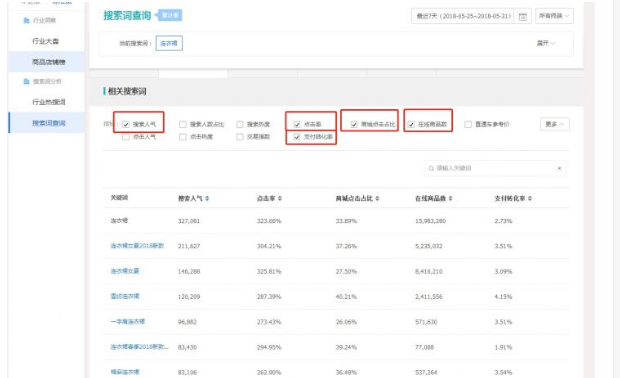Click the 相关搜索词 section heading
Screen dimensions: 620x378
tap(127, 91)
